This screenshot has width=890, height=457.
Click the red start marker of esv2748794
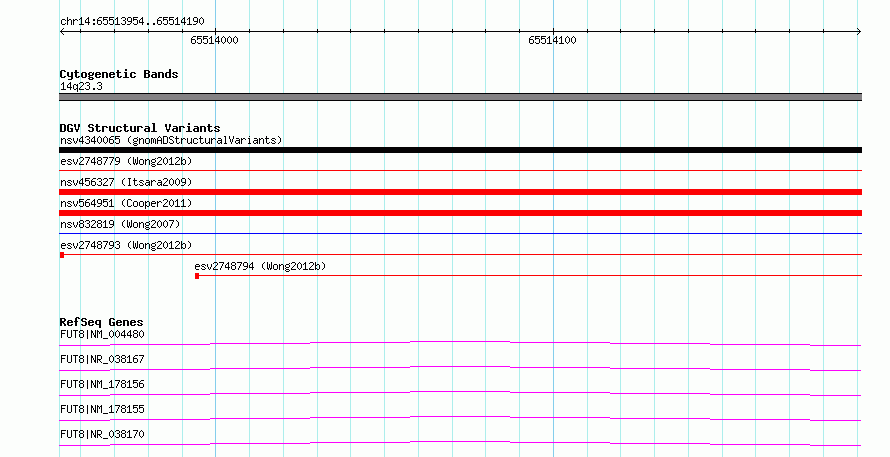tap(197, 276)
